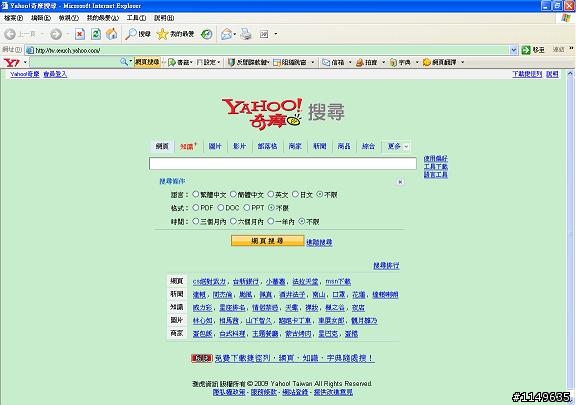Image resolution: width=576 pixels, height=405 pixels.
Task: Open the 檔案 menu
Action: point(14,18)
